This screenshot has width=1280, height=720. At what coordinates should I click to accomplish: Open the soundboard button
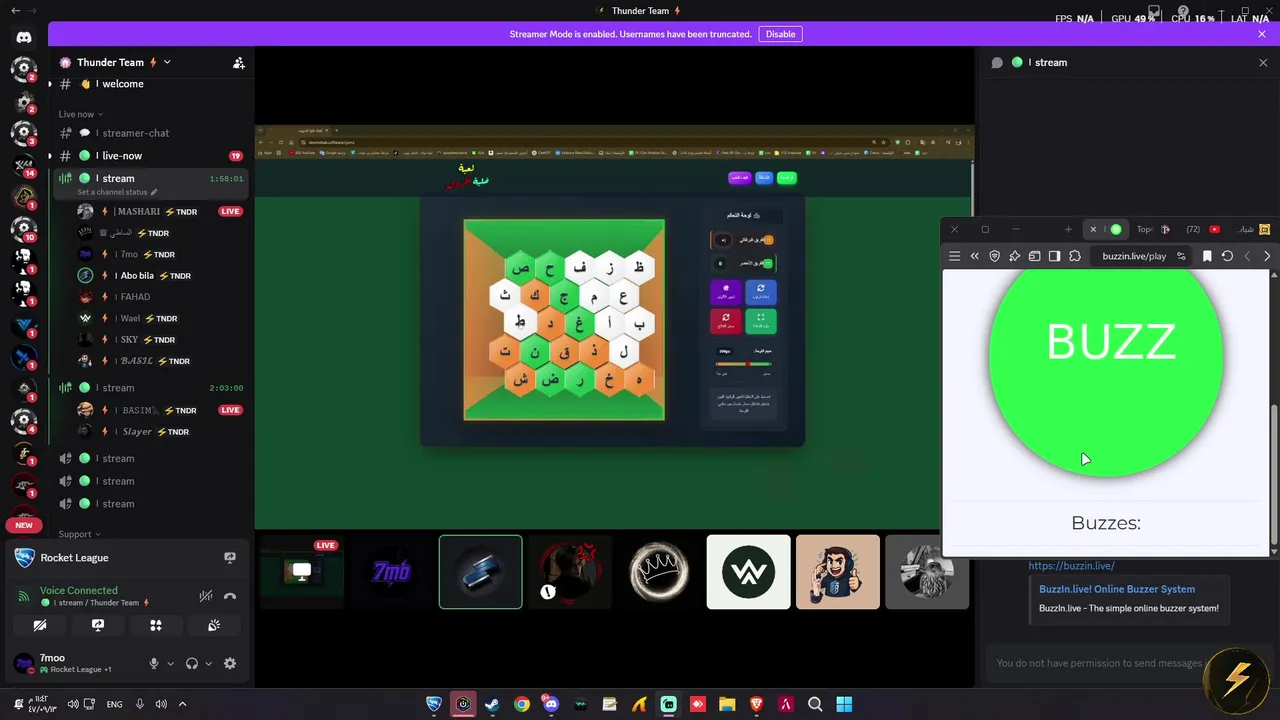click(214, 625)
